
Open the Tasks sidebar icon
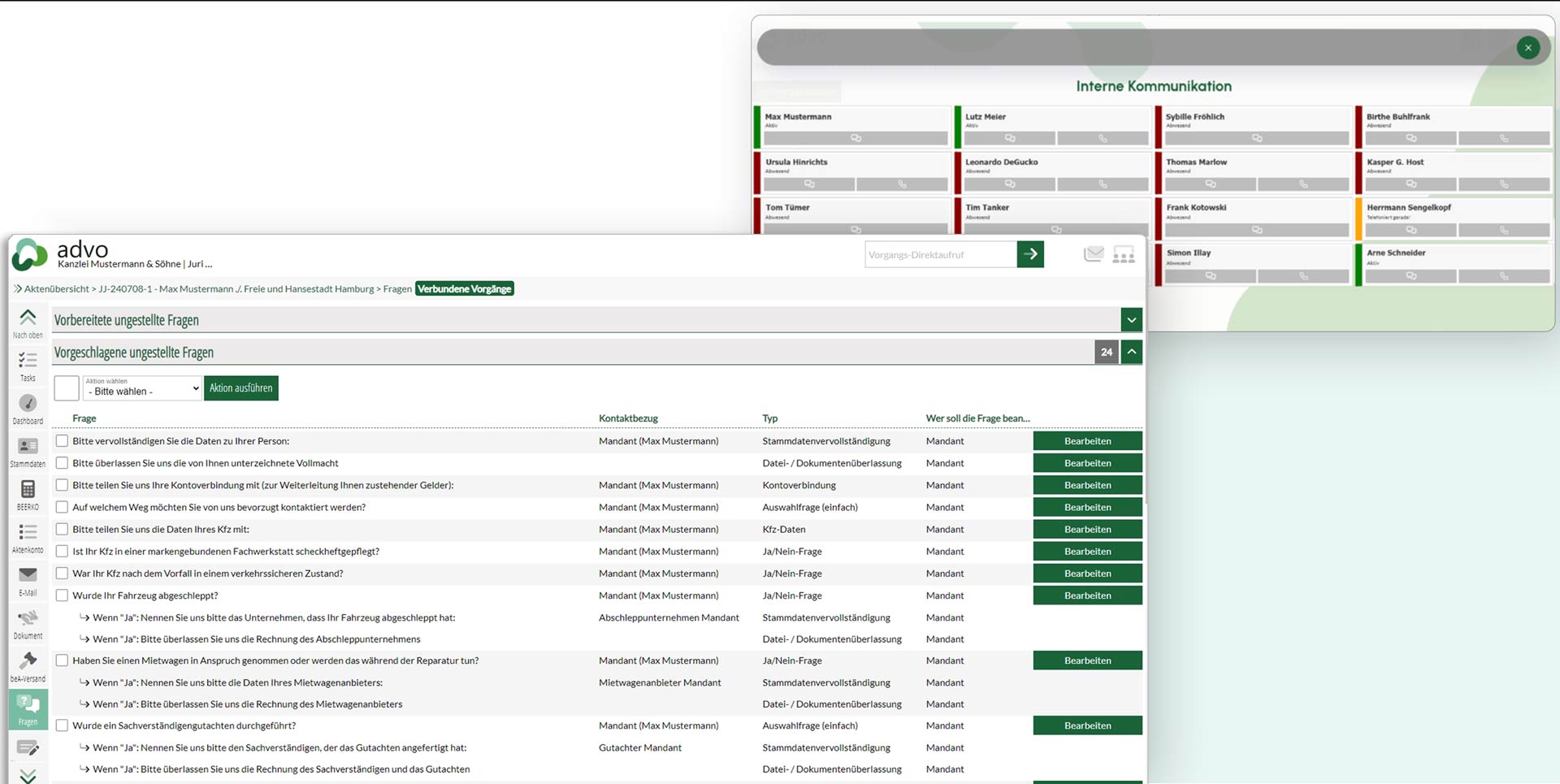point(28,365)
